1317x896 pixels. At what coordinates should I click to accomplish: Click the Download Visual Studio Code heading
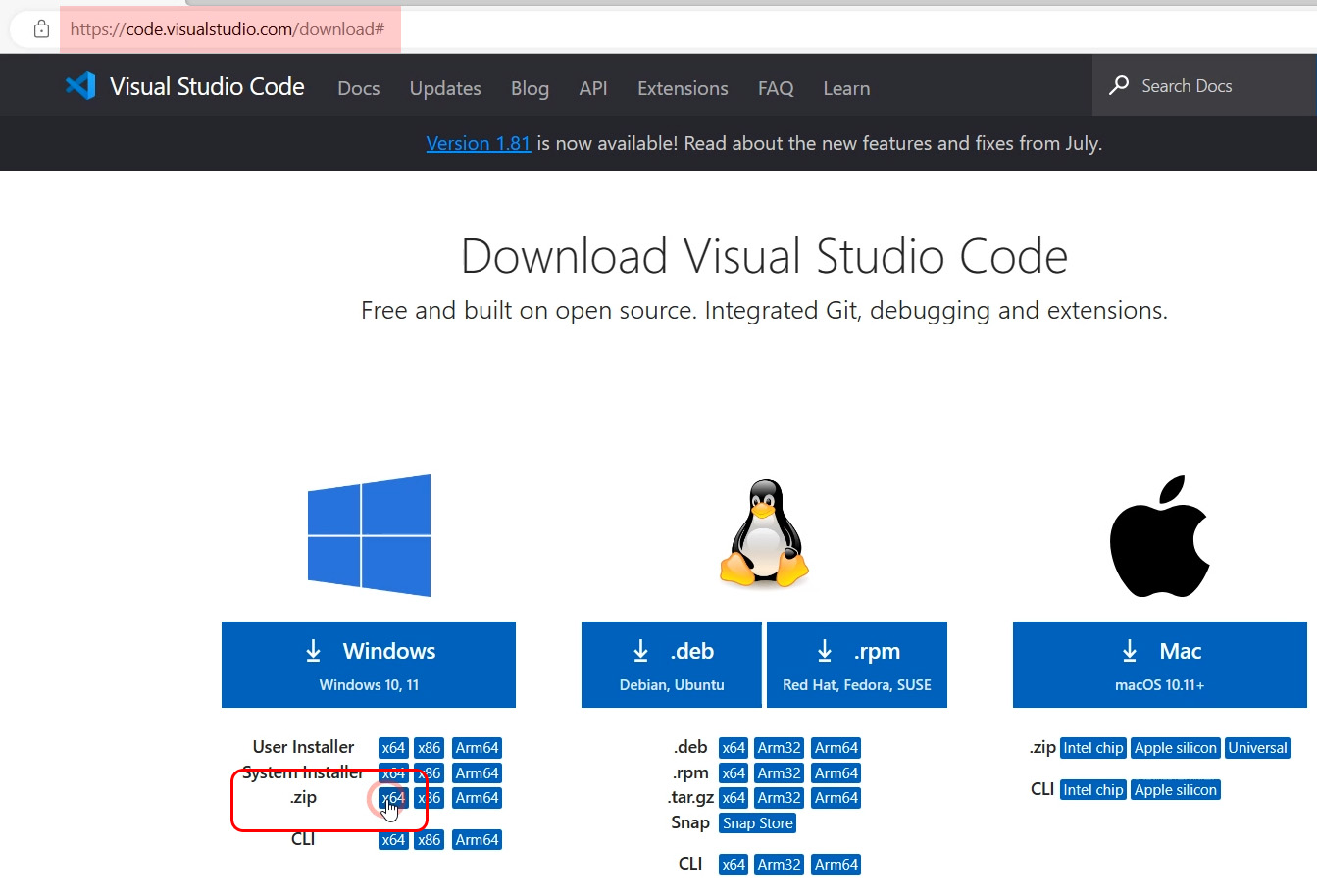764,257
